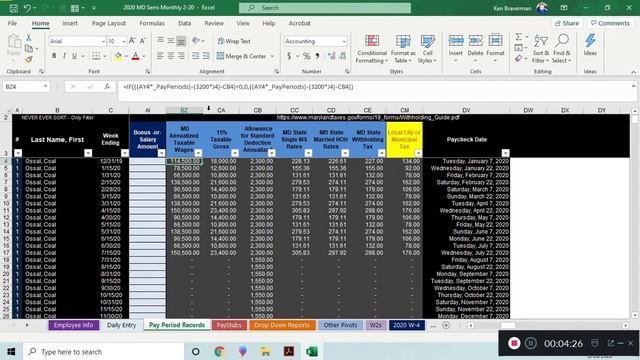Open filter dropdown for Local City Tax column
Screen dimensions: 640x360
(x=418, y=153)
